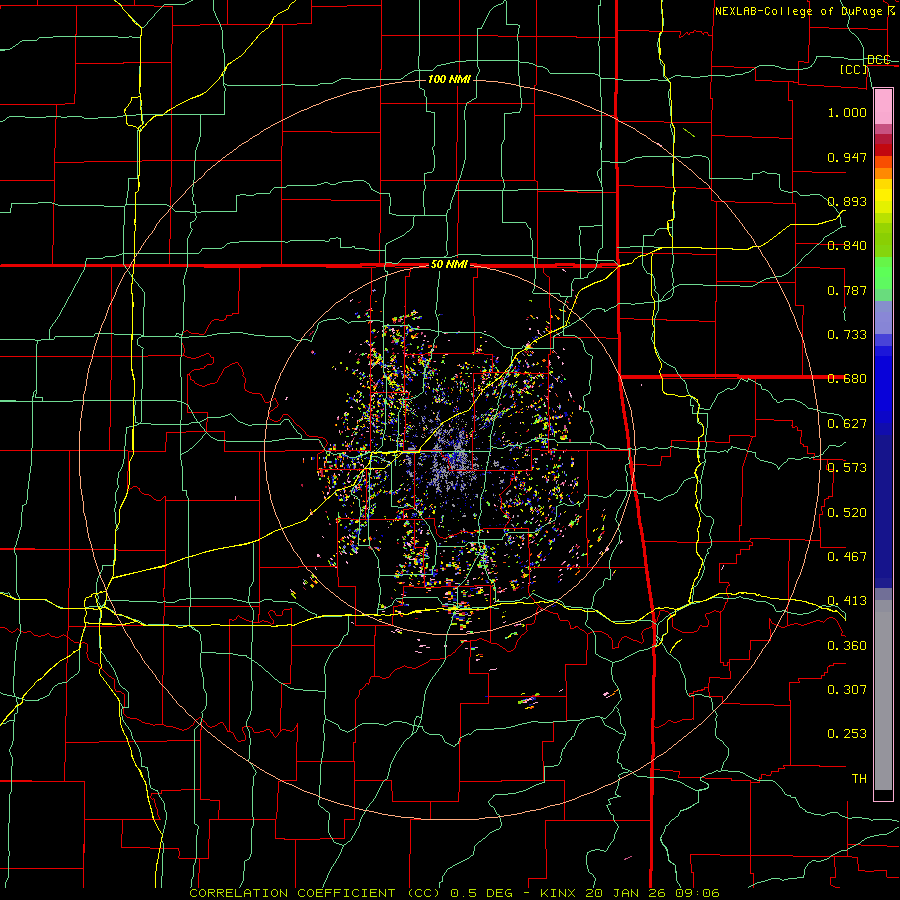Select the 0.680 scale value

tap(847, 379)
